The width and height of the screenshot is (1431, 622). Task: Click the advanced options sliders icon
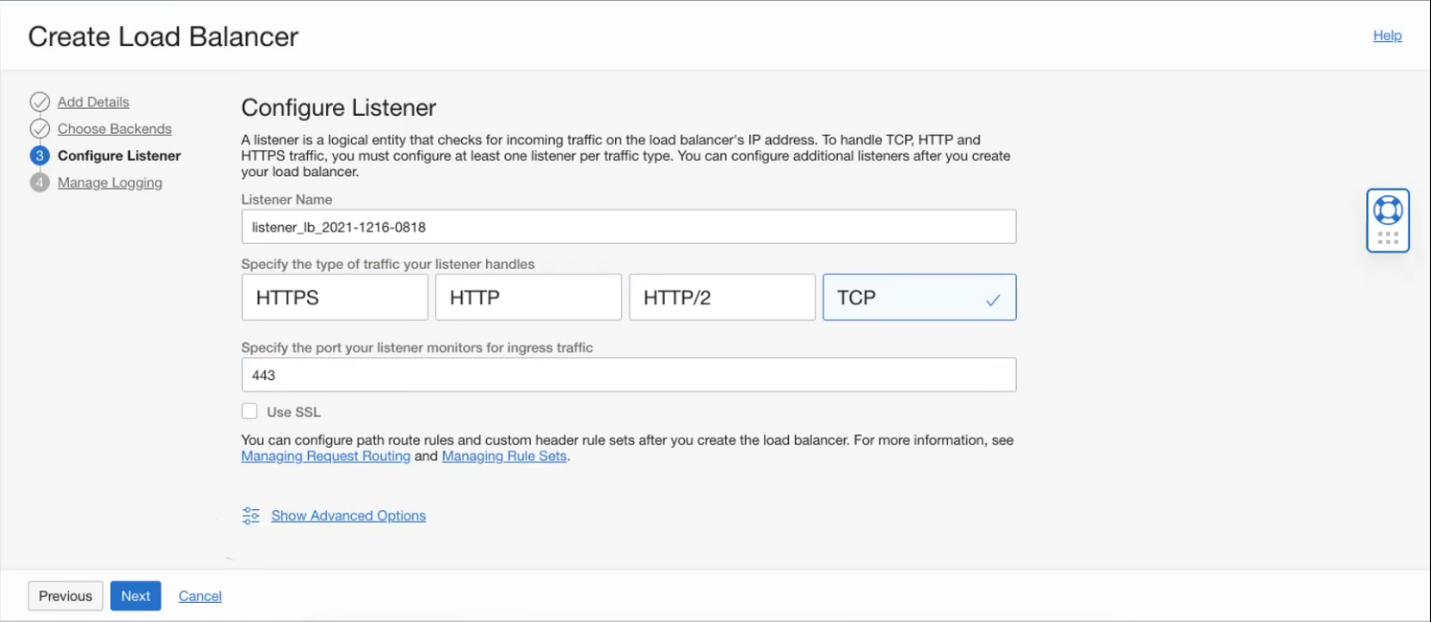(251, 516)
